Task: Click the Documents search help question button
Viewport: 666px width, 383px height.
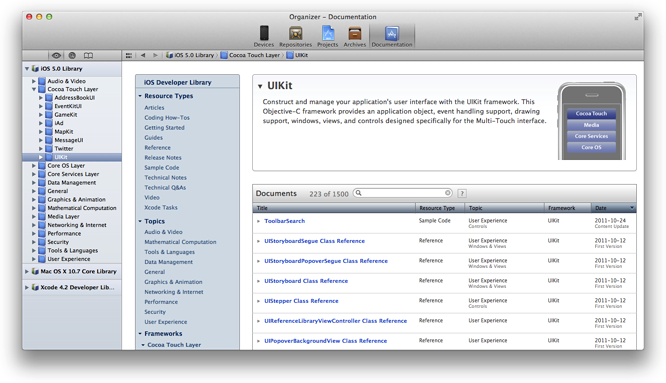Action: click(462, 194)
